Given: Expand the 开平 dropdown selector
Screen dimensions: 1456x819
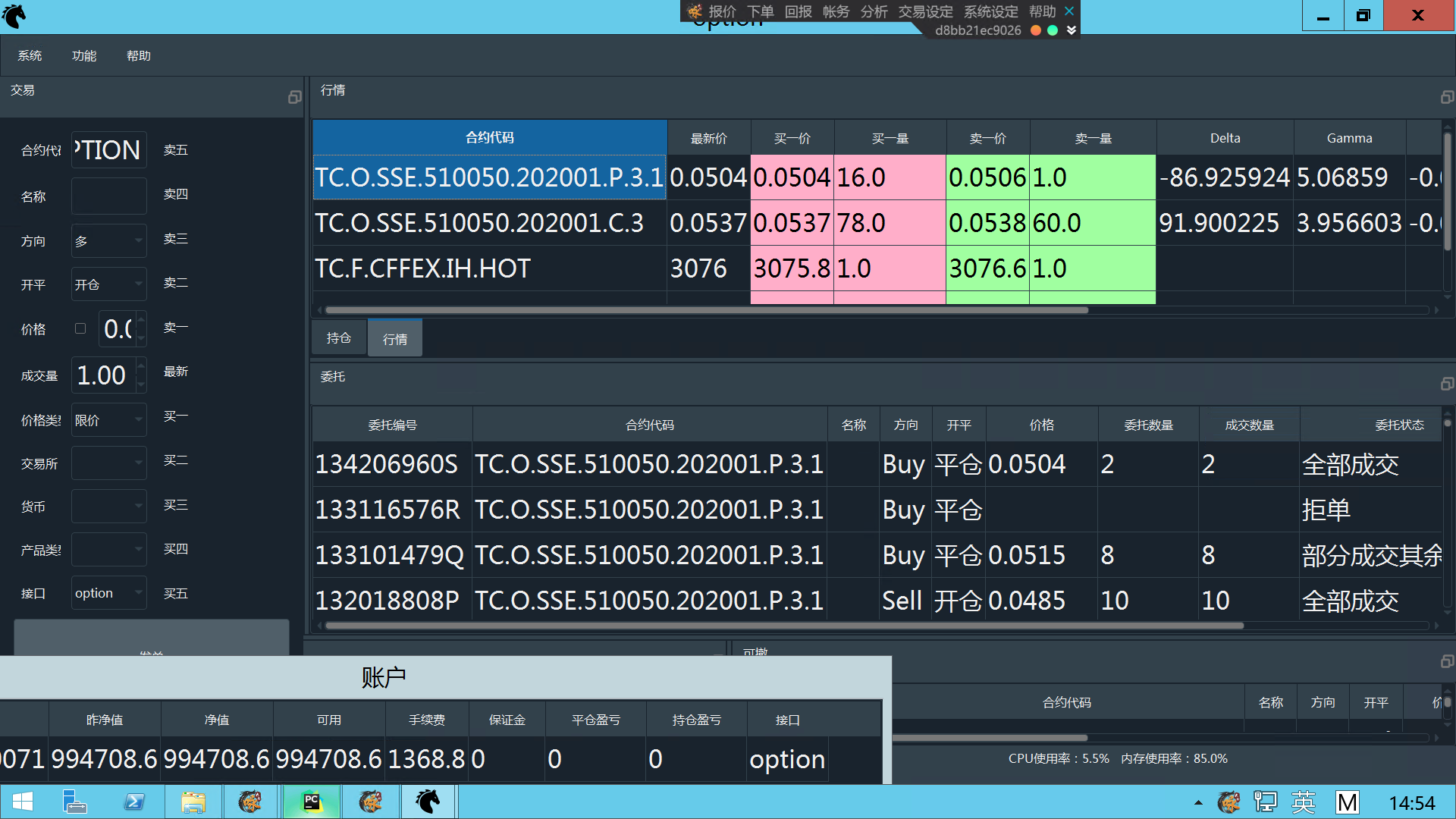Looking at the screenshot, I should 108,283.
